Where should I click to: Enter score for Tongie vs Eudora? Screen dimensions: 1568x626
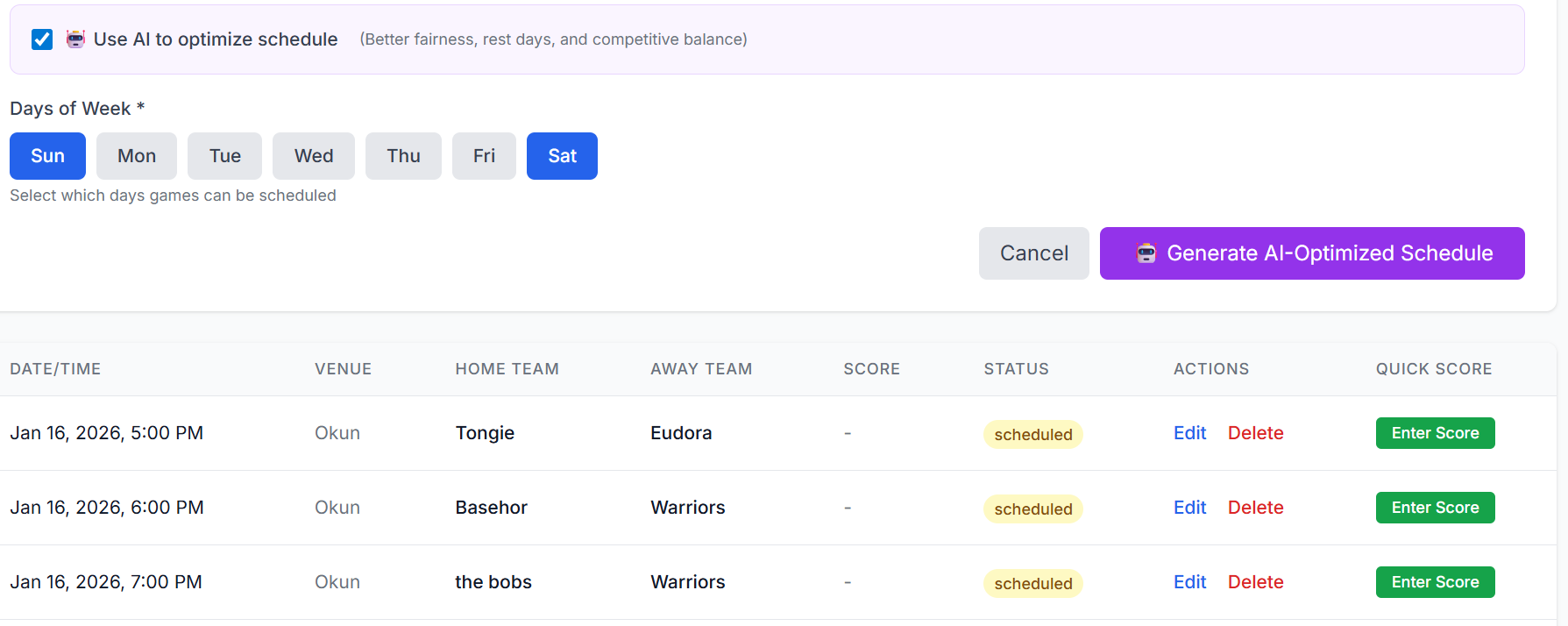point(1435,433)
